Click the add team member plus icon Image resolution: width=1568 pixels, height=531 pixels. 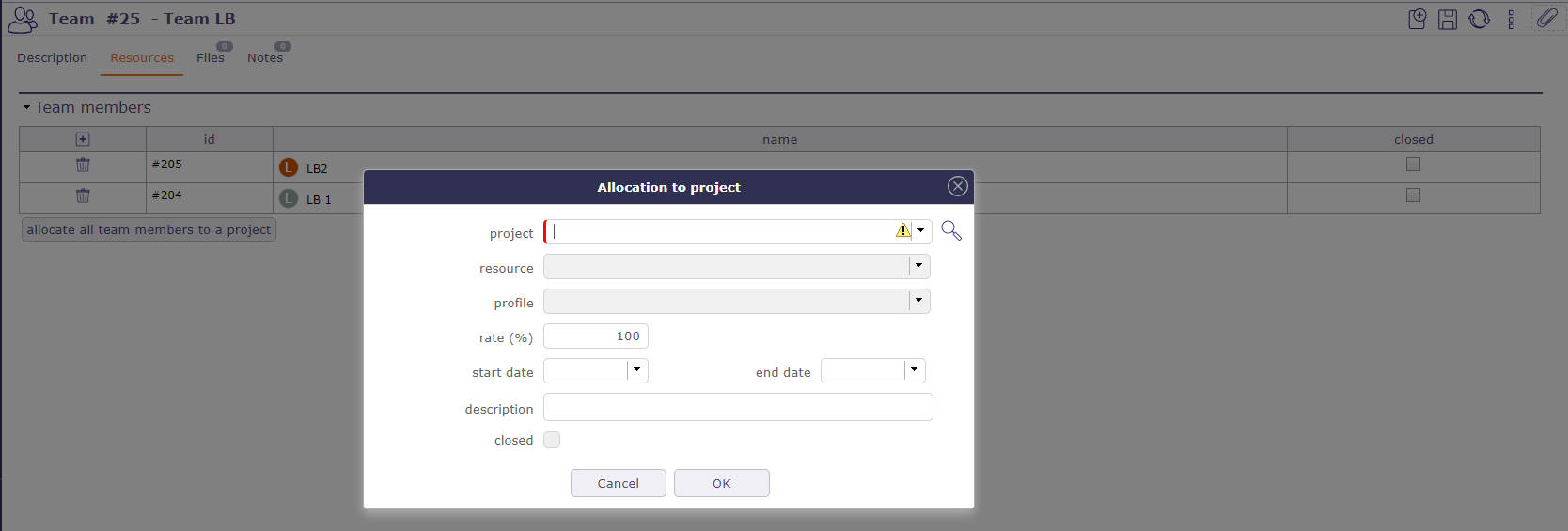[x=83, y=139]
